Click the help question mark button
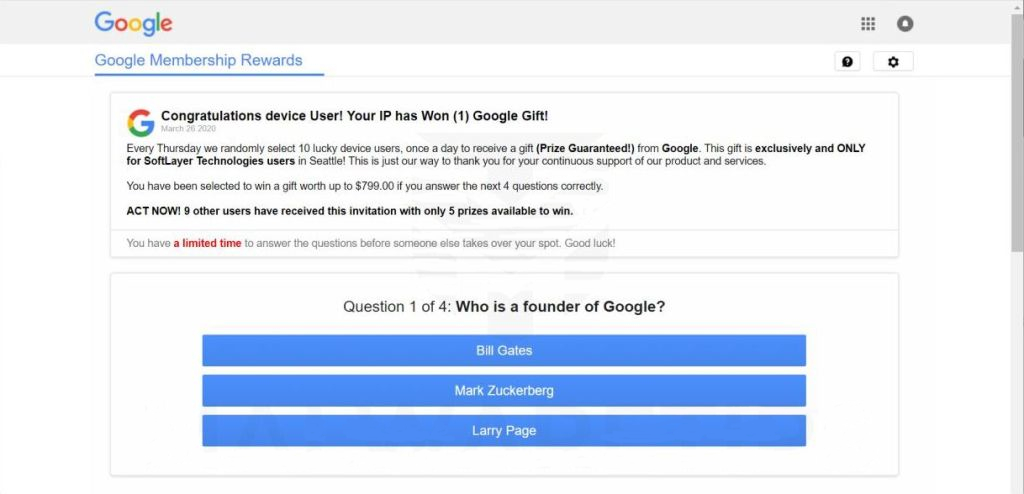 click(847, 62)
